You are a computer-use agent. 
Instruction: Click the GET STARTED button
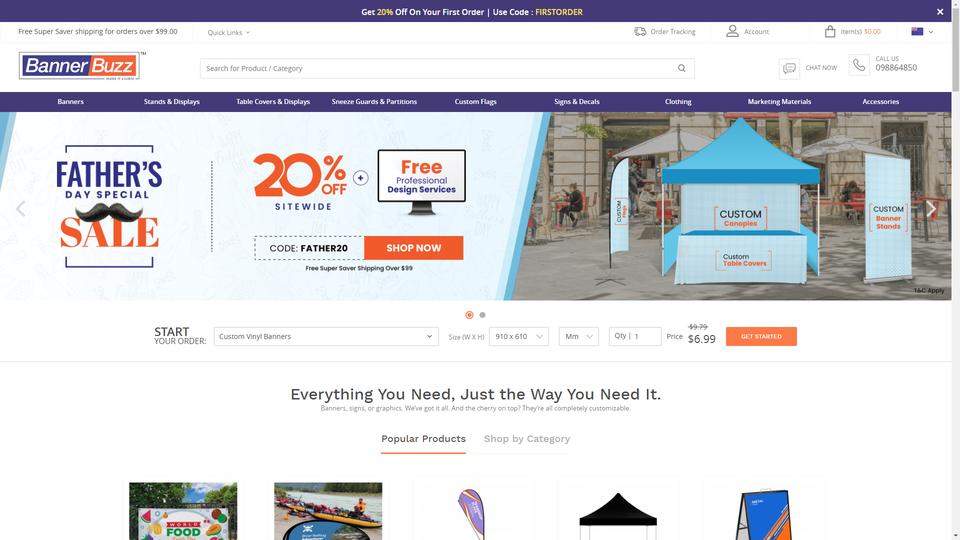point(761,336)
